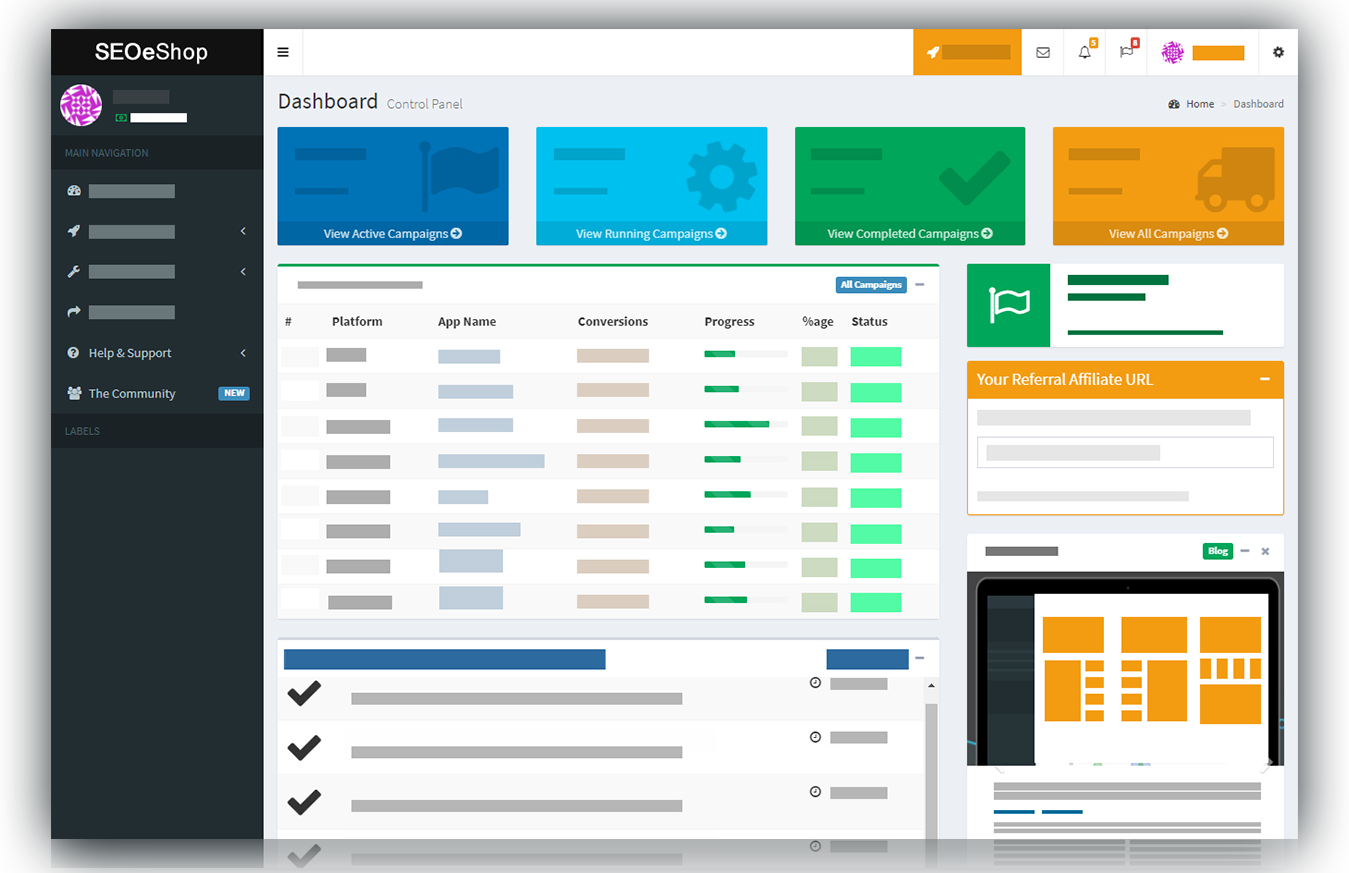Click View Running Campaigns

click(651, 233)
